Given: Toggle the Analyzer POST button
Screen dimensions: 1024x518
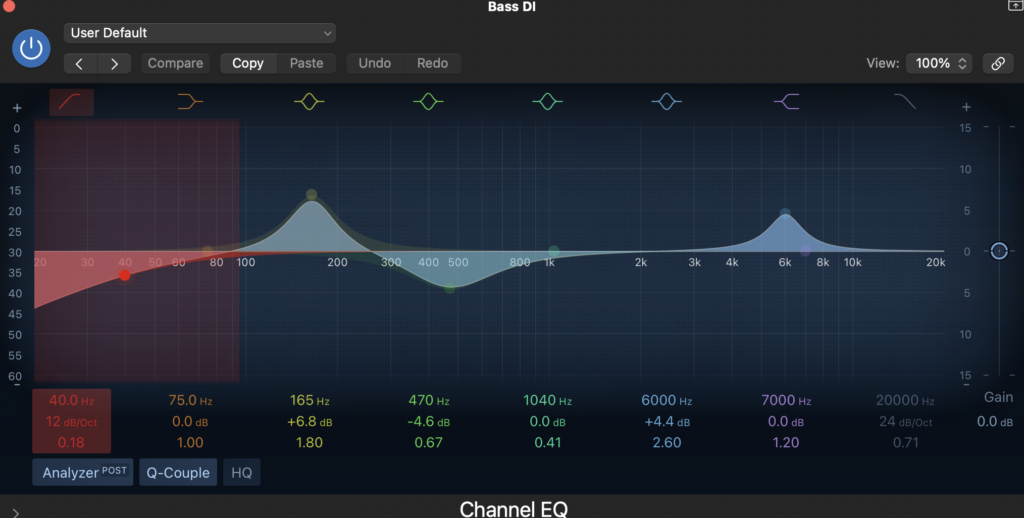Looking at the screenshot, I should [82, 473].
